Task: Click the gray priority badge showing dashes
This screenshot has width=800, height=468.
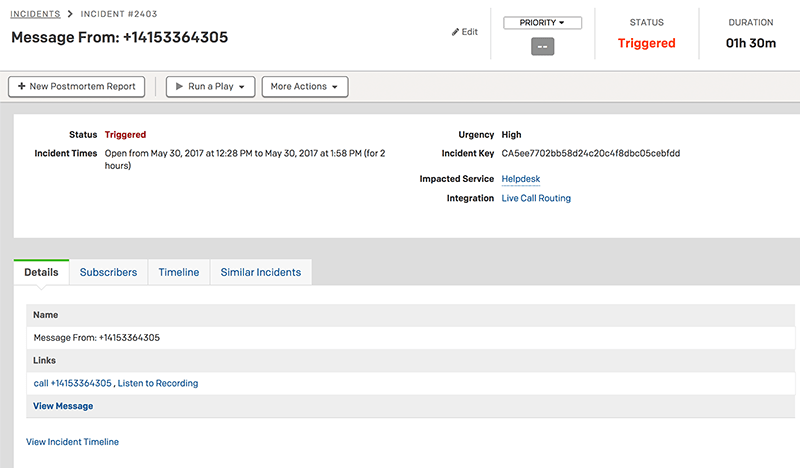Action: pos(542,46)
